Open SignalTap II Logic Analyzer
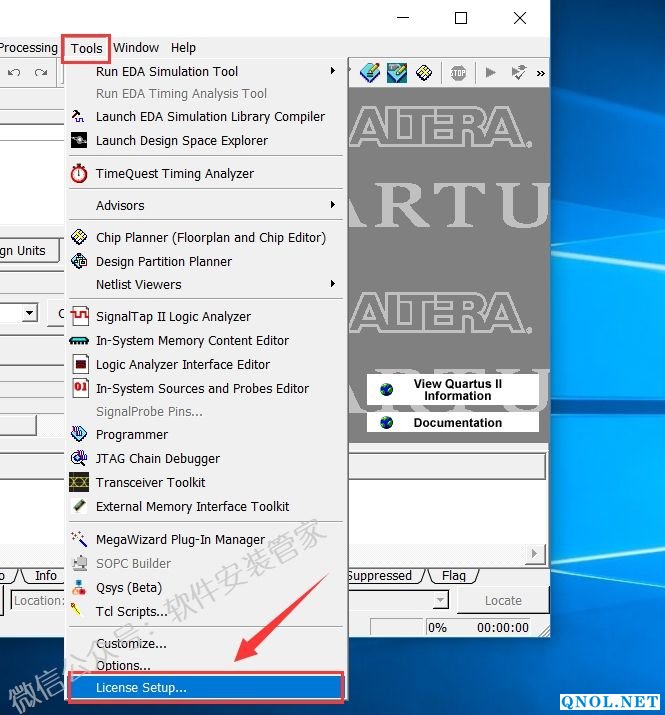 point(173,316)
